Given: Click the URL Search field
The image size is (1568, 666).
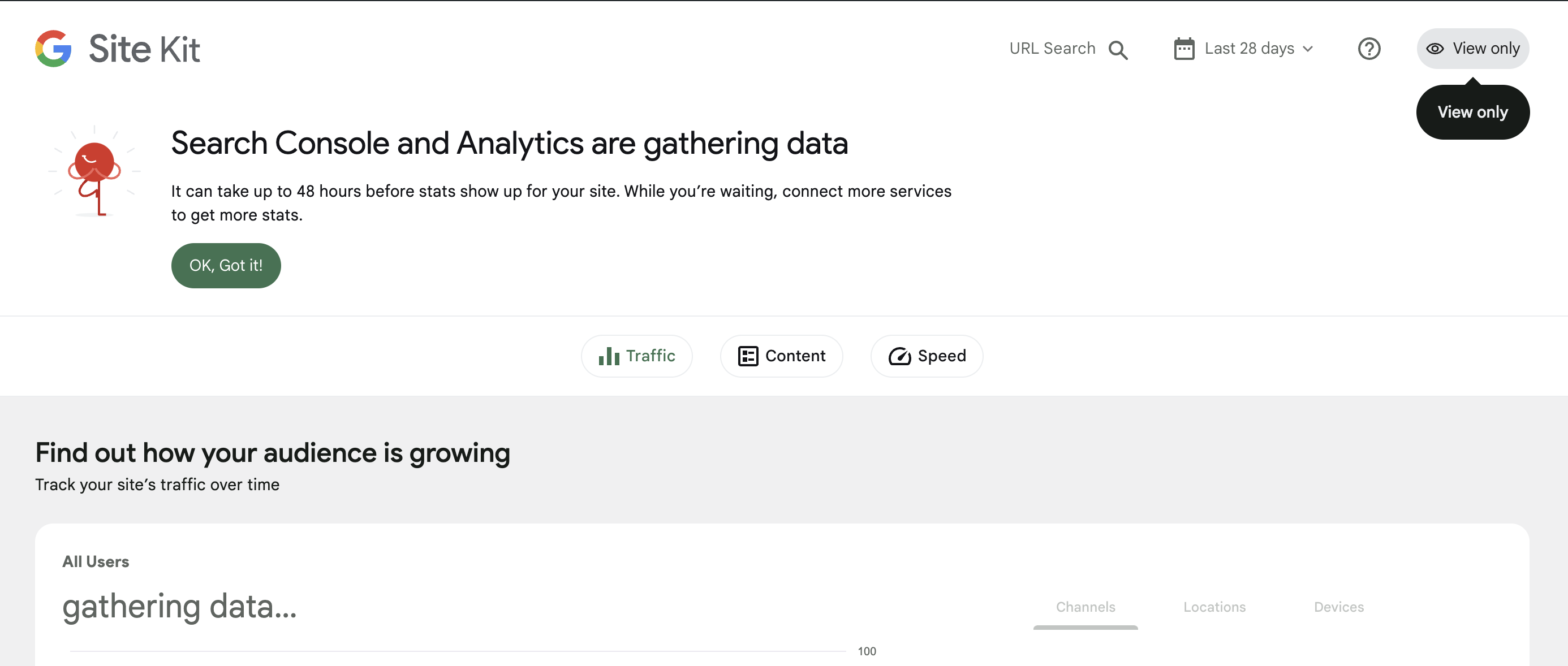Looking at the screenshot, I should click(x=1053, y=49).
